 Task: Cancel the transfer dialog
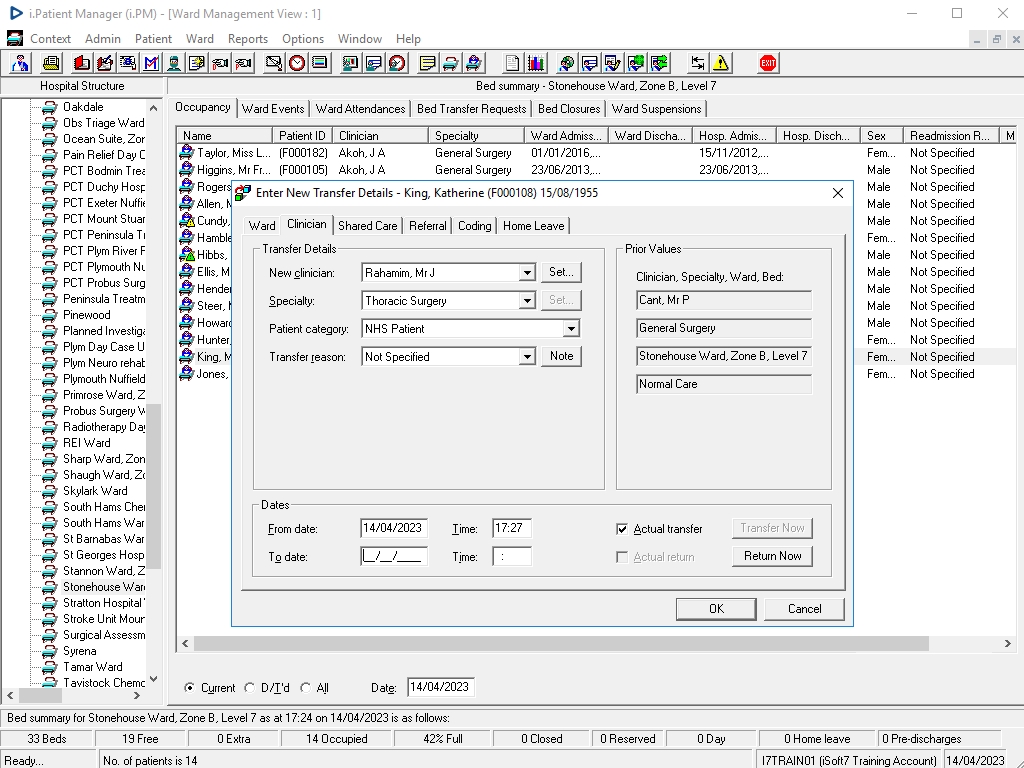[x=804, y=609]
